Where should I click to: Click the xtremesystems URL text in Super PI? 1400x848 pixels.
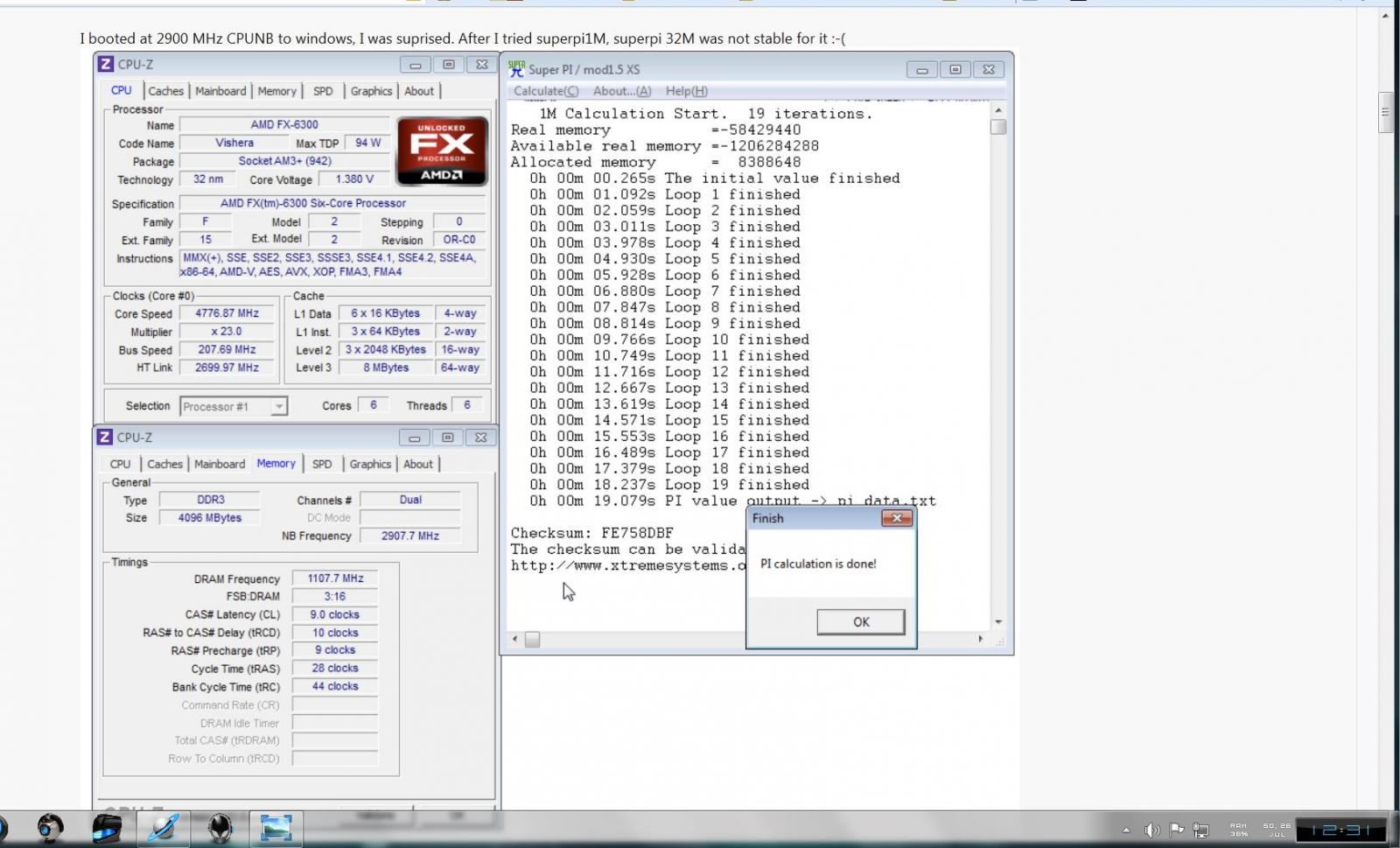pyautogui.click(x=628, y=566)
